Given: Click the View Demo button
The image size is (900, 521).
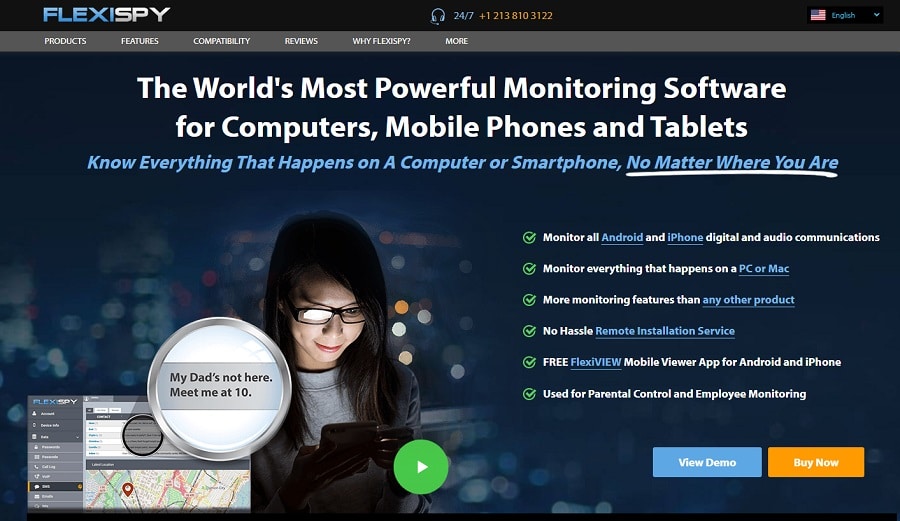Looking at the screenshot, I should pos(707,462).
